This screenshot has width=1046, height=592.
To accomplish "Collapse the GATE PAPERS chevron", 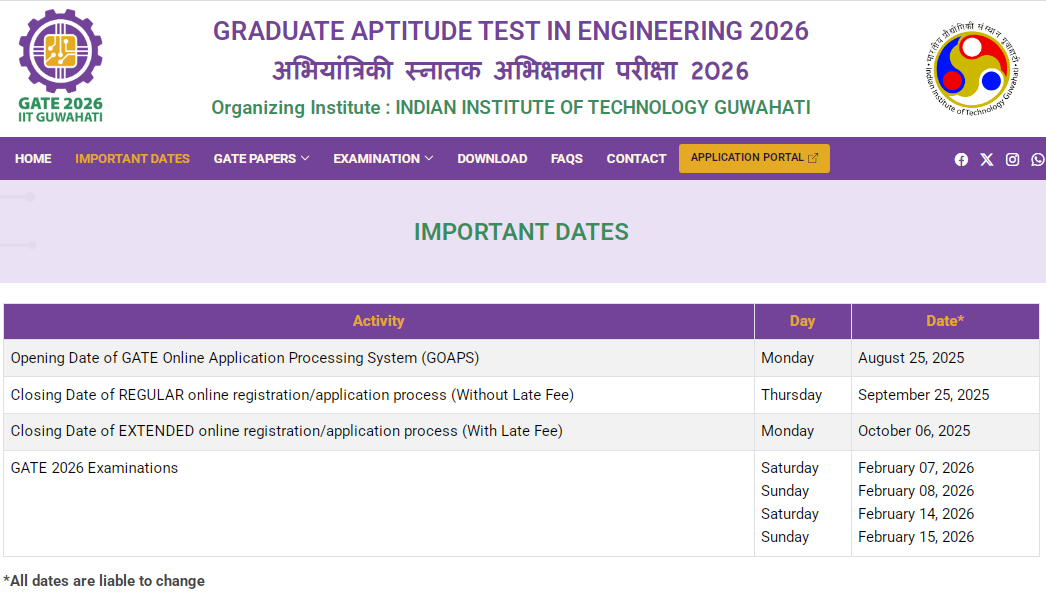I will [x=305, y=158].
